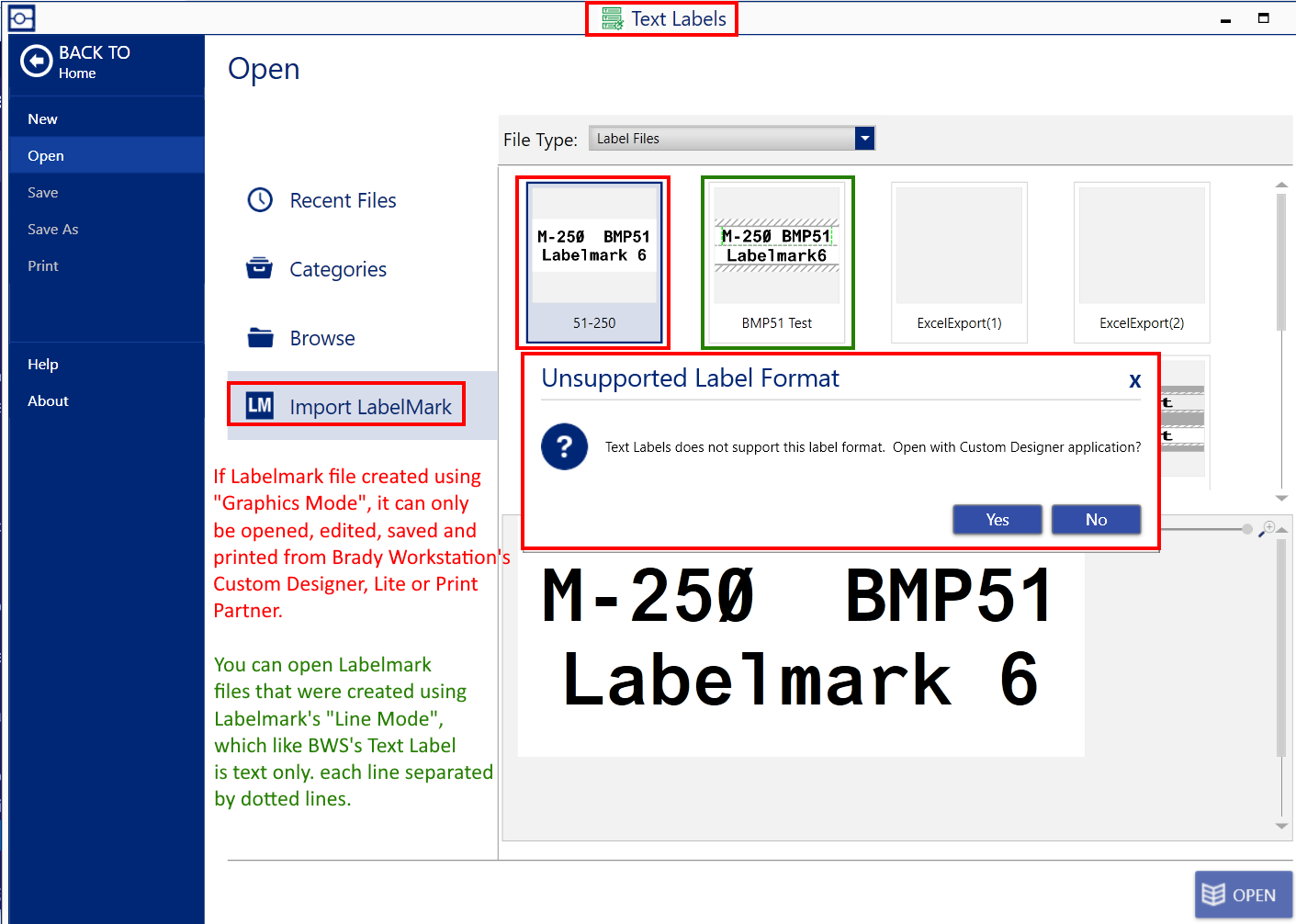Click the Brady Workstation logo icon in title bar
1296x924 pixels.
(x=21, y=17)
